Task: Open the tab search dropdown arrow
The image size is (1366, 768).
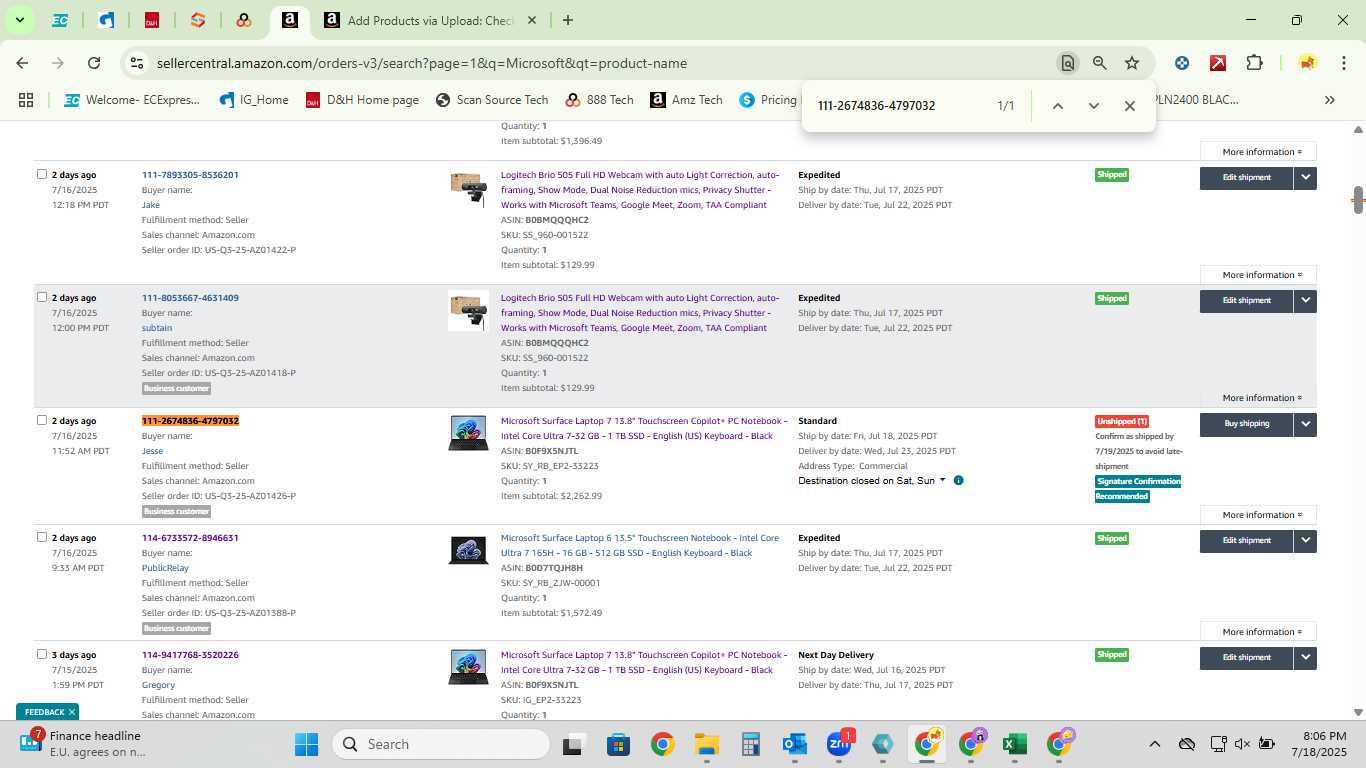Action: (19, 20)
